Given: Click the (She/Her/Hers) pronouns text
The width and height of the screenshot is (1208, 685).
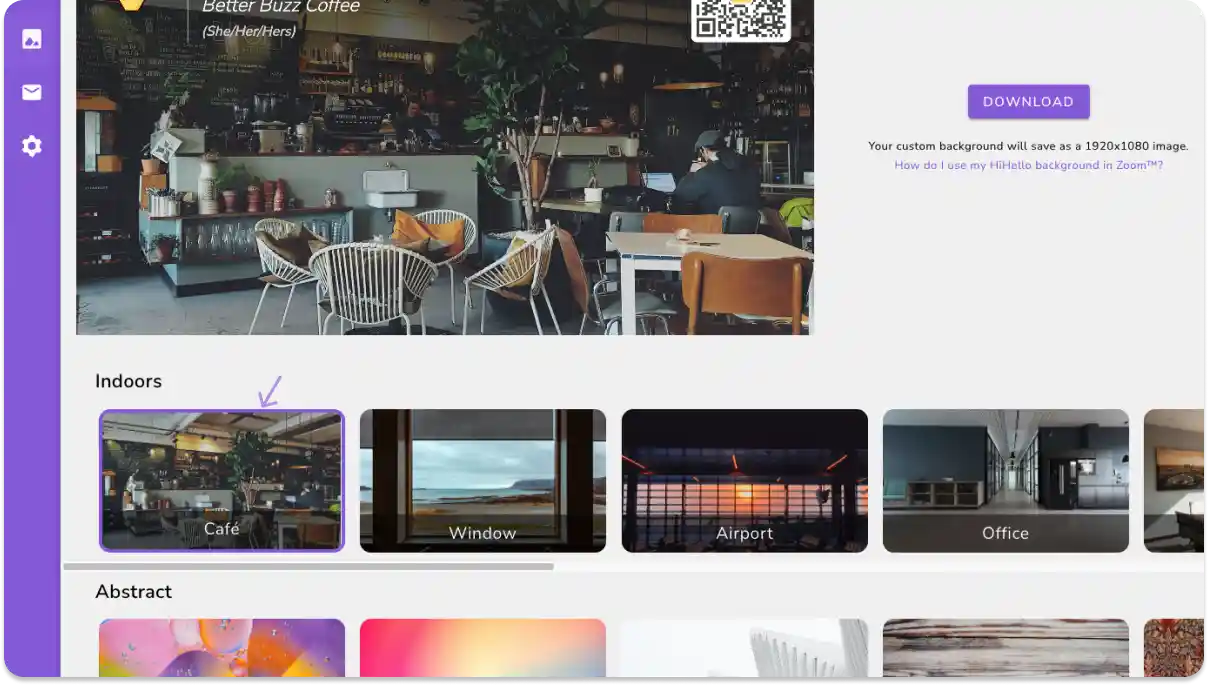Looking at the screenshot, I should 247,31.
